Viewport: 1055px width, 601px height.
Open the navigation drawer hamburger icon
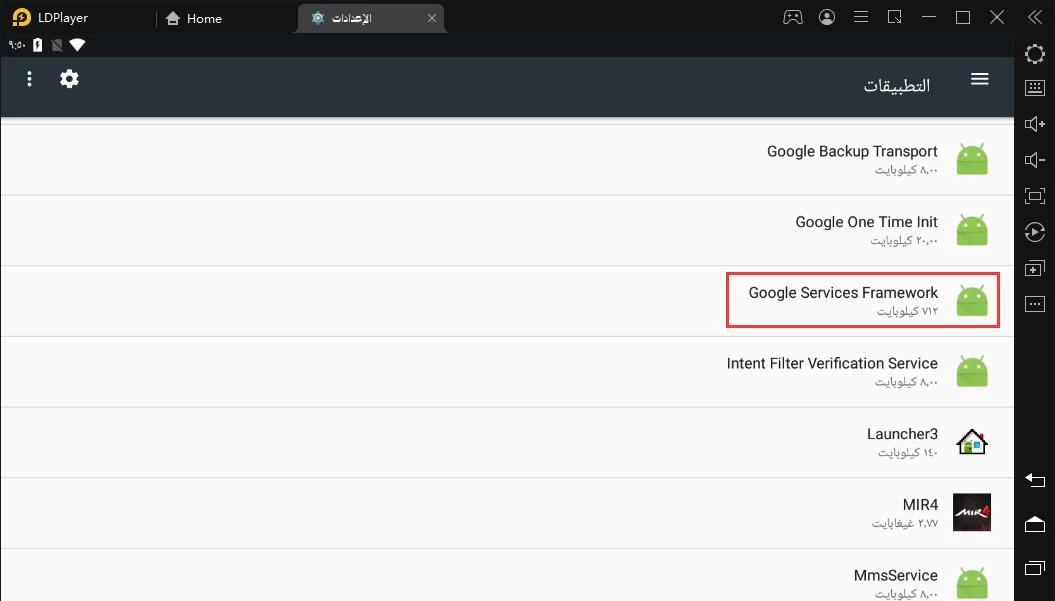pyautogui.click(x=980, y=79)
